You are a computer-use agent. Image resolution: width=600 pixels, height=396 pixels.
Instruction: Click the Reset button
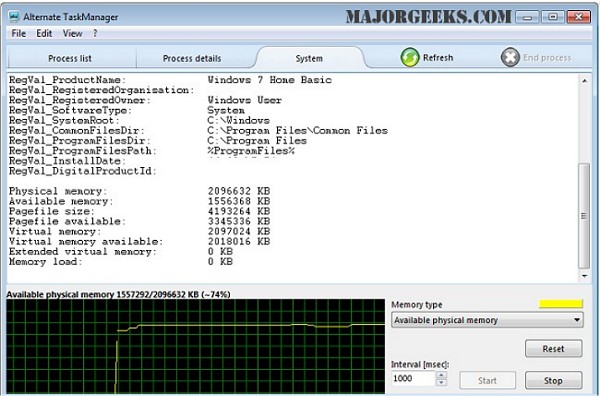coord(553,349)
